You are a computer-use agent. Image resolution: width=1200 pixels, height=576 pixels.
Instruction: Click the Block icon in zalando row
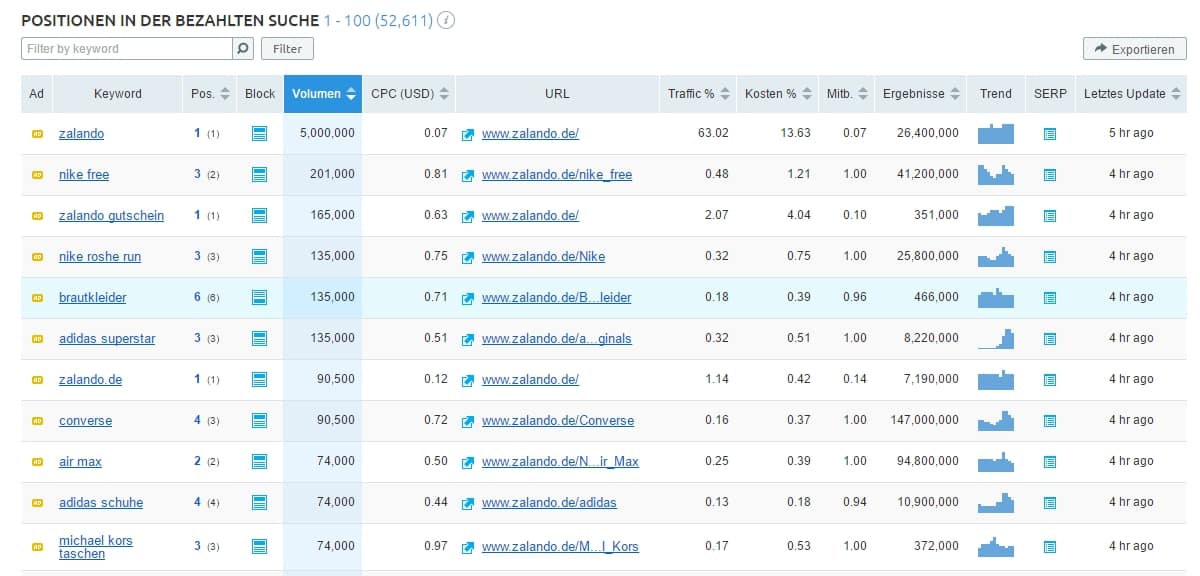point(259,133)
